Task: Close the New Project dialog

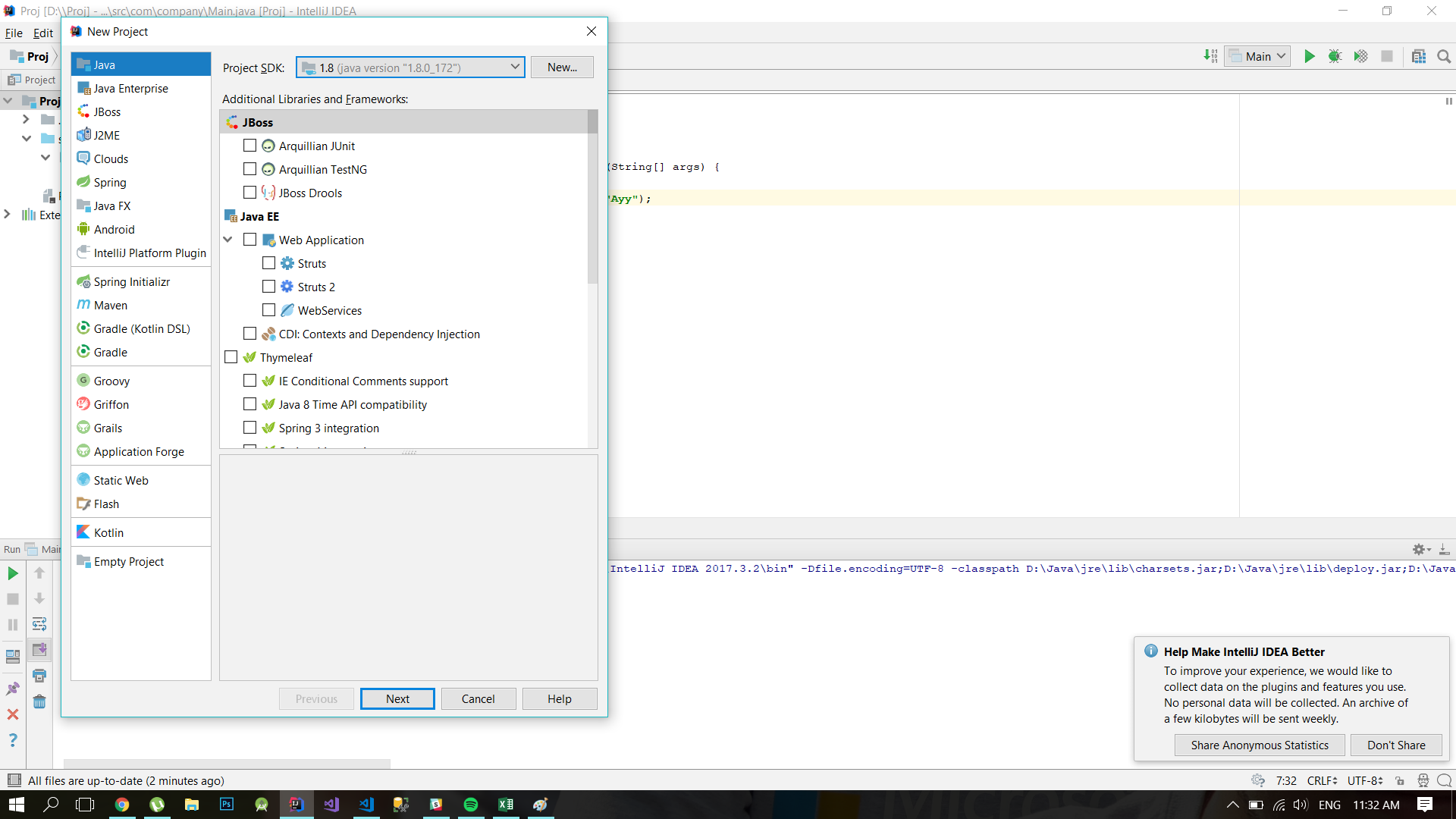Action: tap(591, 31)
